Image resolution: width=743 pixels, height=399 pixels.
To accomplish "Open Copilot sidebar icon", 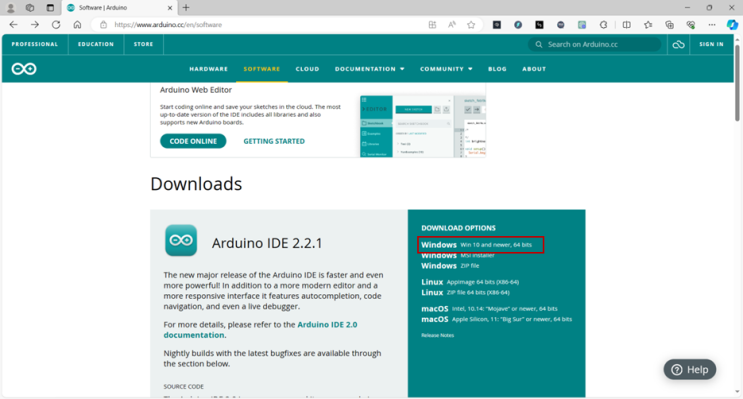I will pos(732,25).
